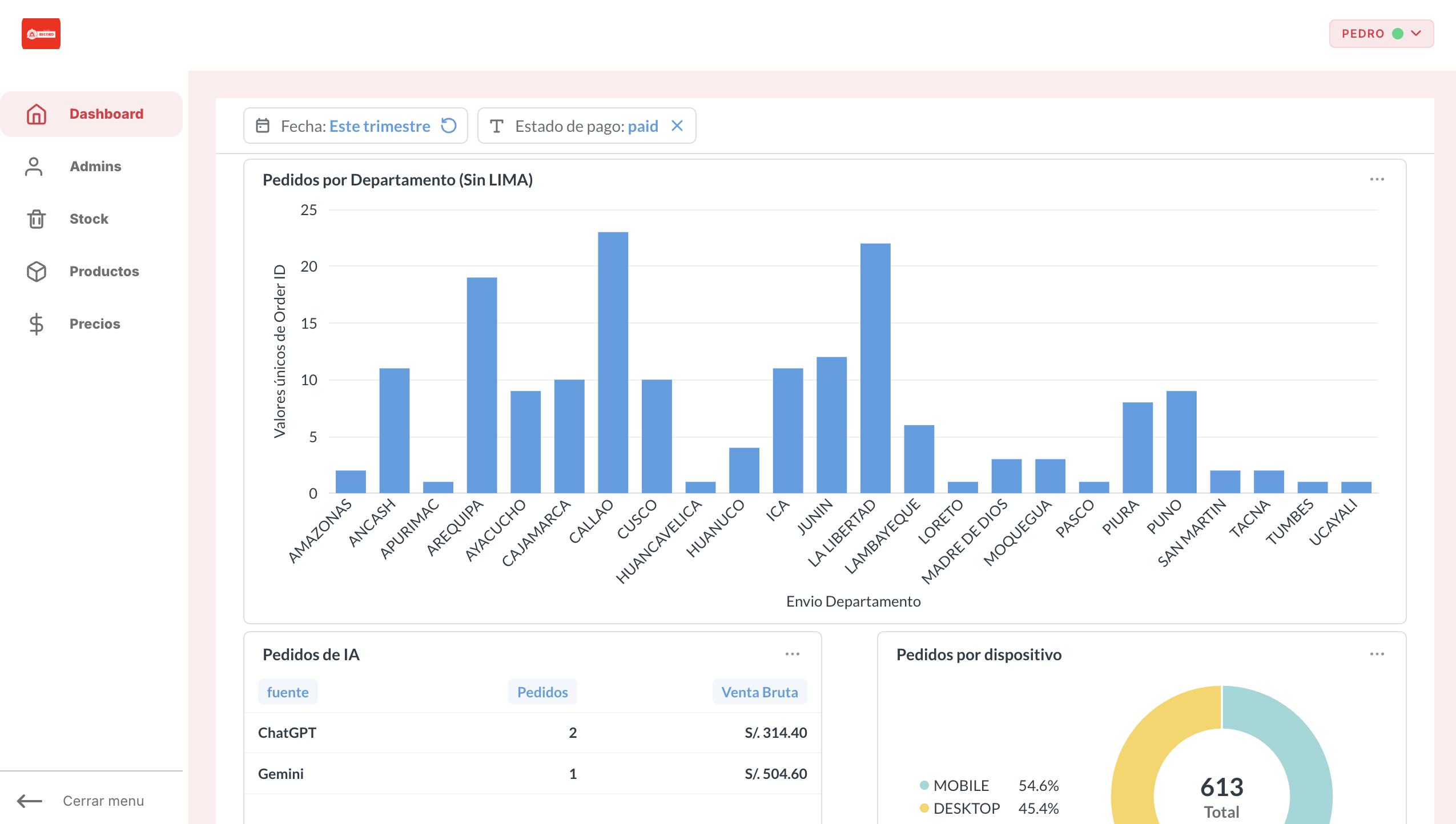This screenshot has width=1456, height=824.
Task: Click the red Record logo
Action: 41,34
